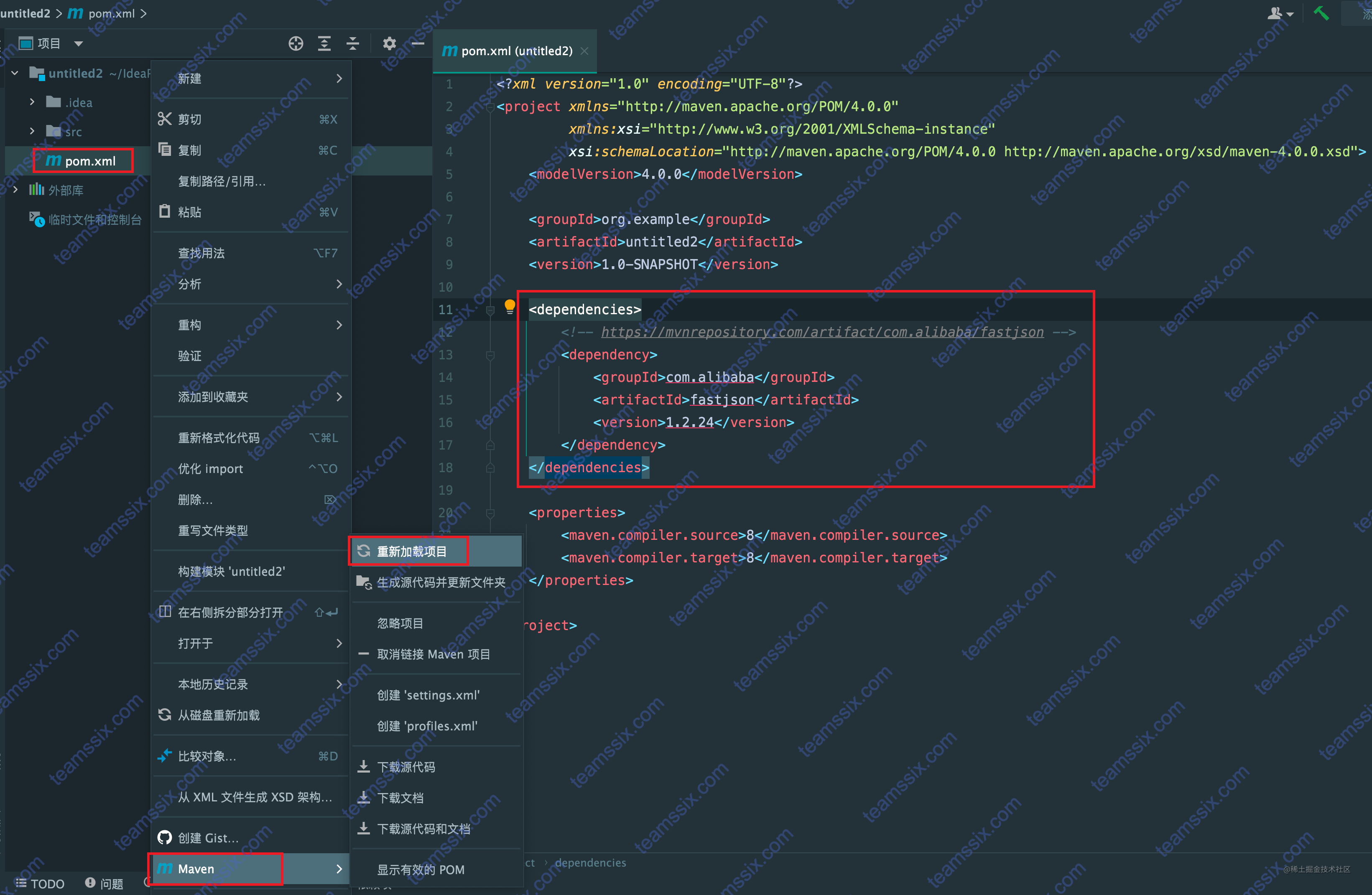
Task: Click the locate-file target icon in project panel
Action: pos(296,44)
